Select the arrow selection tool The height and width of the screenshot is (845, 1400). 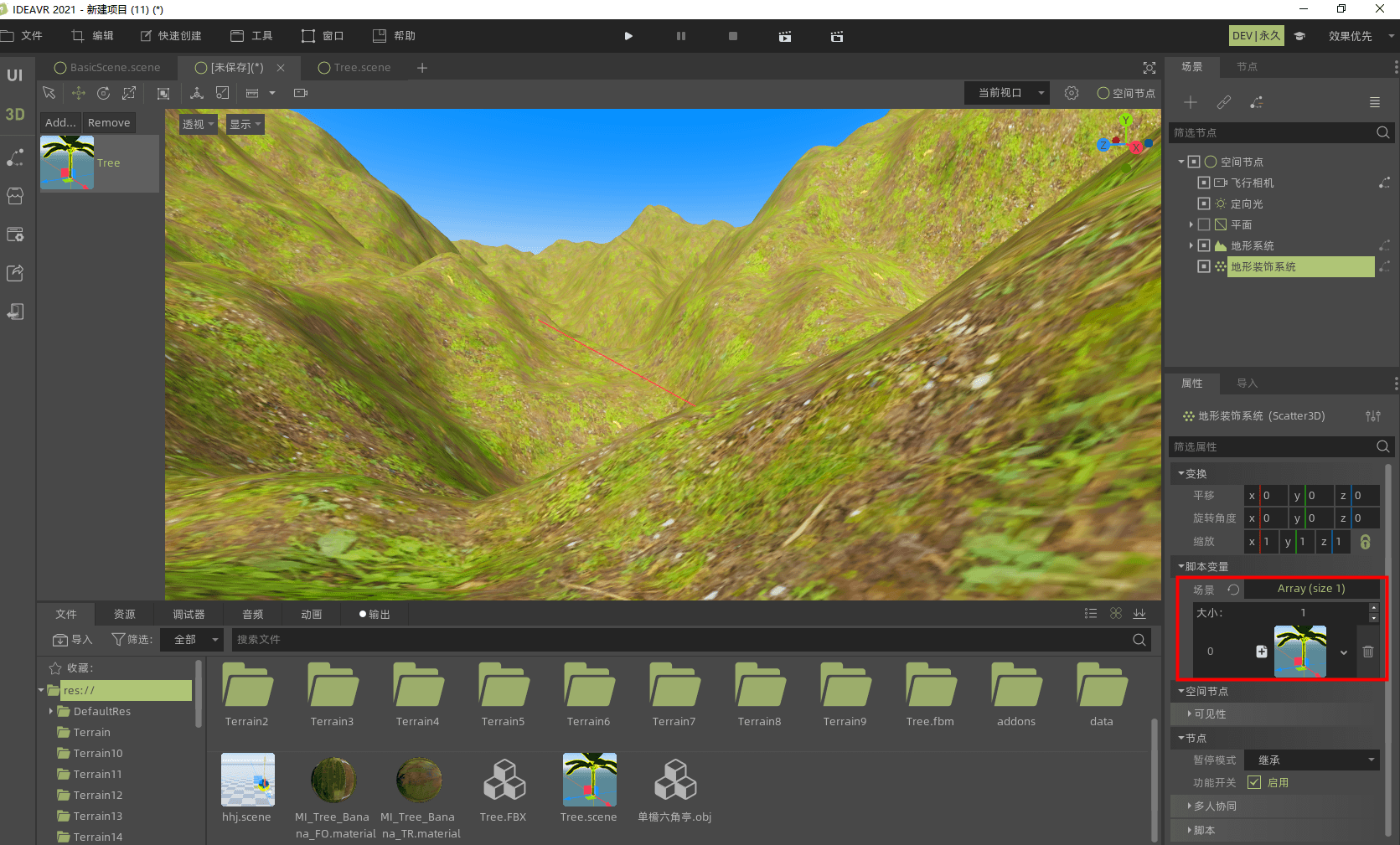click(49, 93)
